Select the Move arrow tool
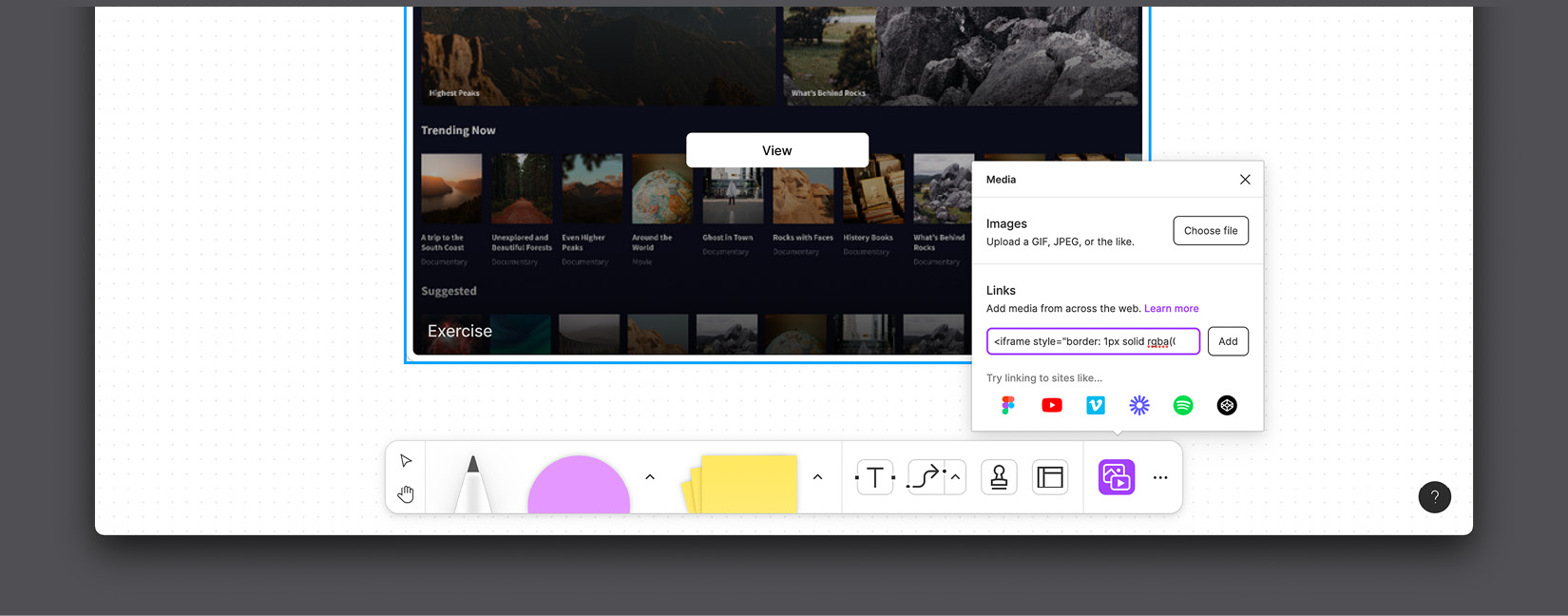1568x616 pixels. 406,461
